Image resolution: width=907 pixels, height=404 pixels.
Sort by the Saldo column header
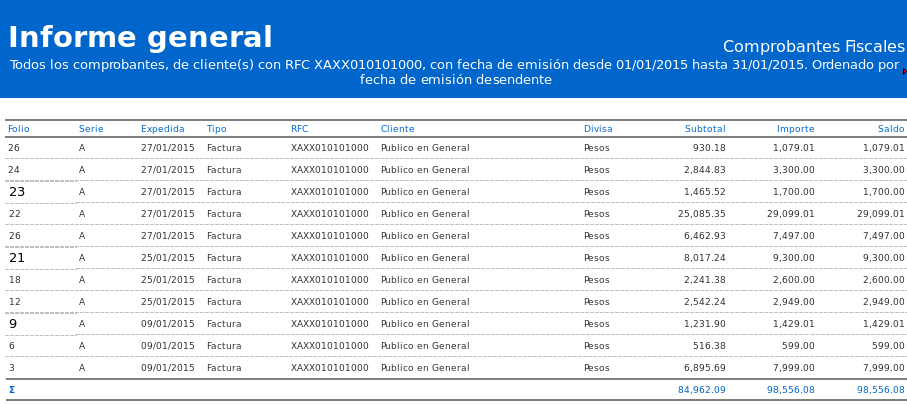tap(890, 129)
